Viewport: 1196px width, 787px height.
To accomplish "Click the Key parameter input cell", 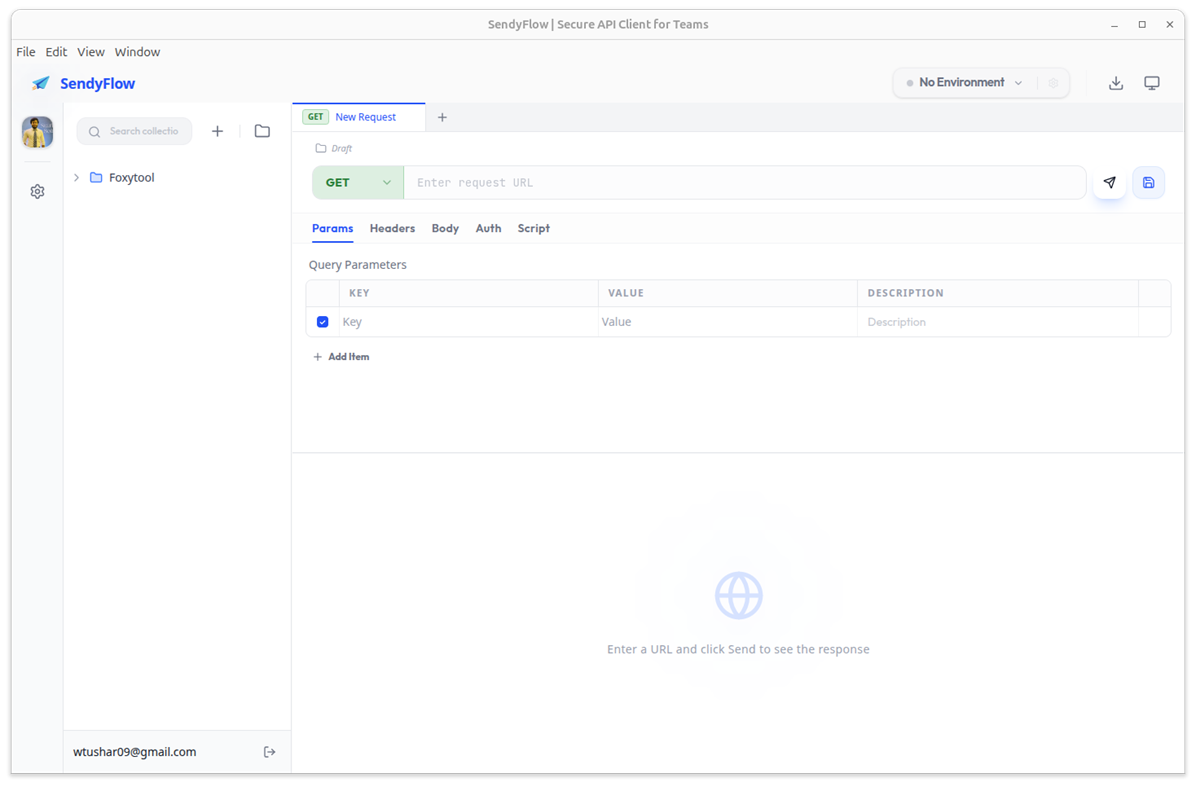I will [x=468, y=322].
